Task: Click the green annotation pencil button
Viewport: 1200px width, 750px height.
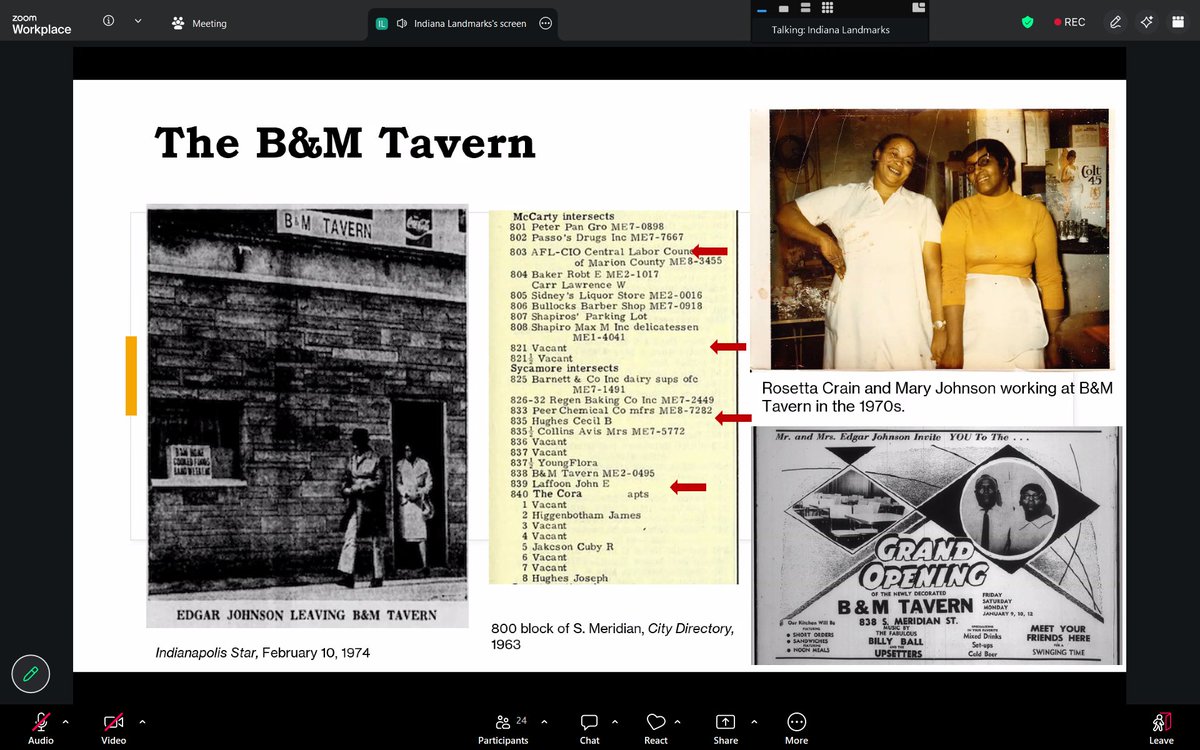Action: (x=31, y=673)
